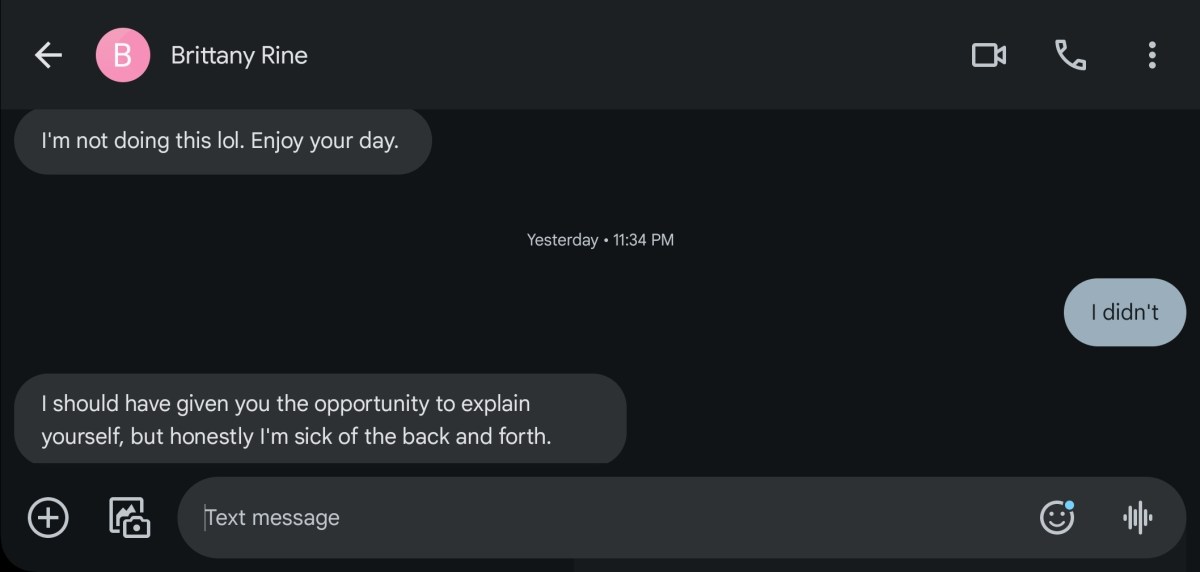Open the three-dot more options menu

pyautogui.click(x=1152, y=55)
